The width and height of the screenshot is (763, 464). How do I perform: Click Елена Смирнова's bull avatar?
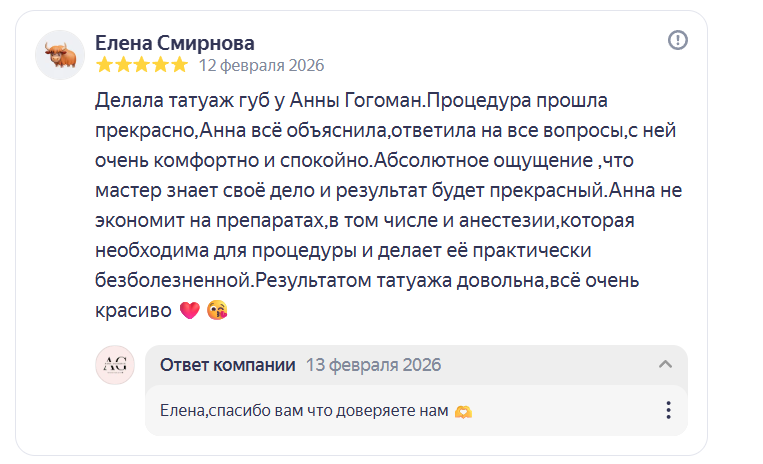[x=60, y=55]
